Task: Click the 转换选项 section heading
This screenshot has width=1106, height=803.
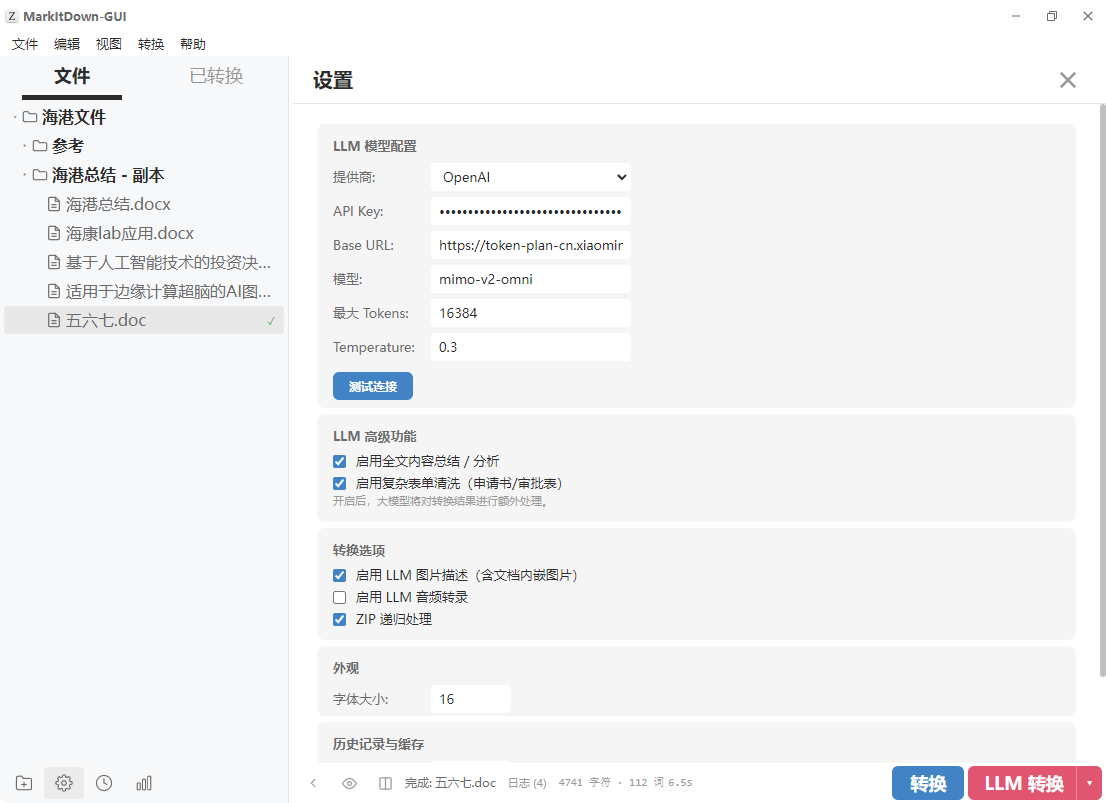Action: [x=359, y=550]
